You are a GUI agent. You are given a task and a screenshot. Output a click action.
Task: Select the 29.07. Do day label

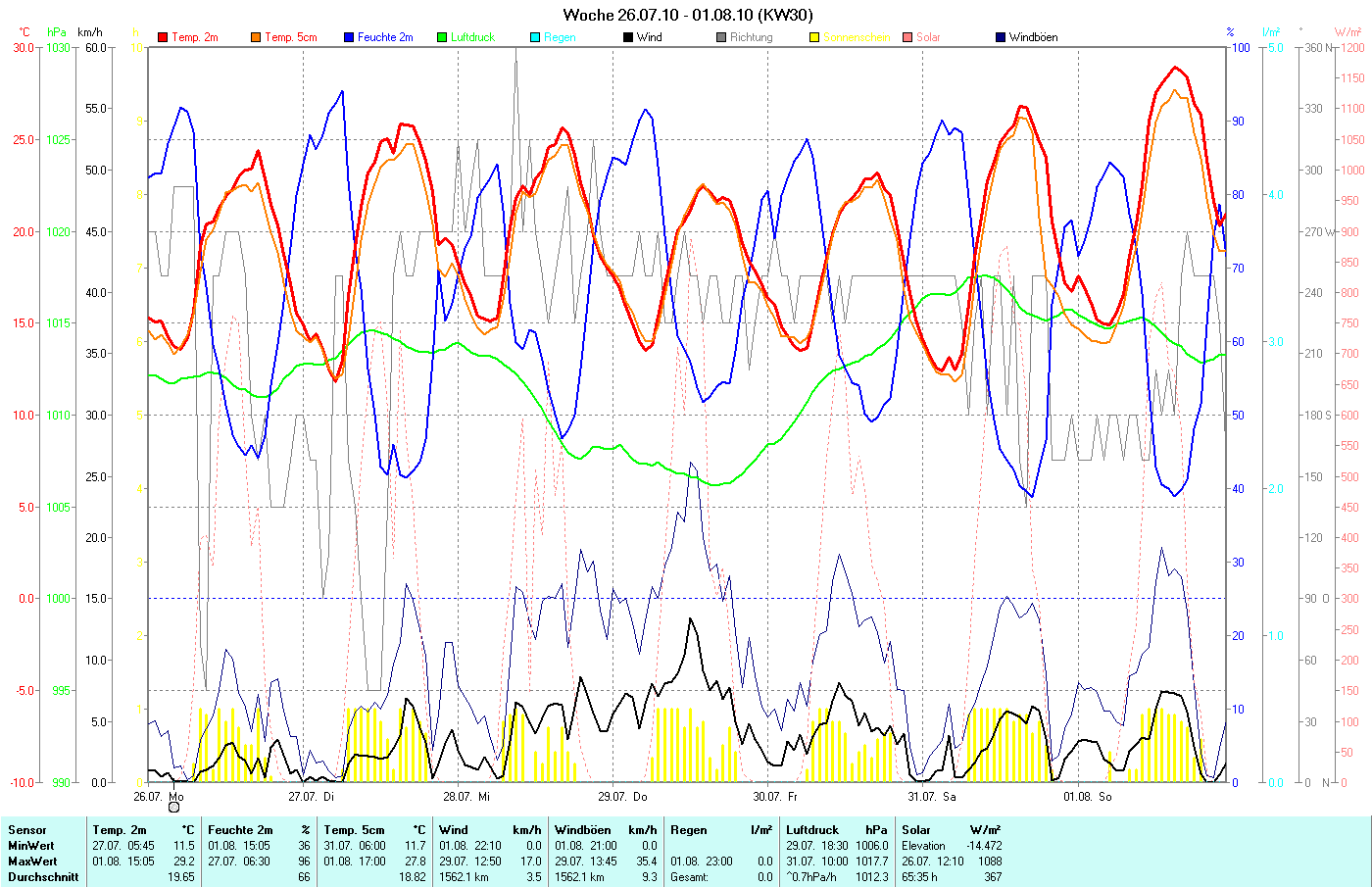pyautogui.click(x=621, y=797)
